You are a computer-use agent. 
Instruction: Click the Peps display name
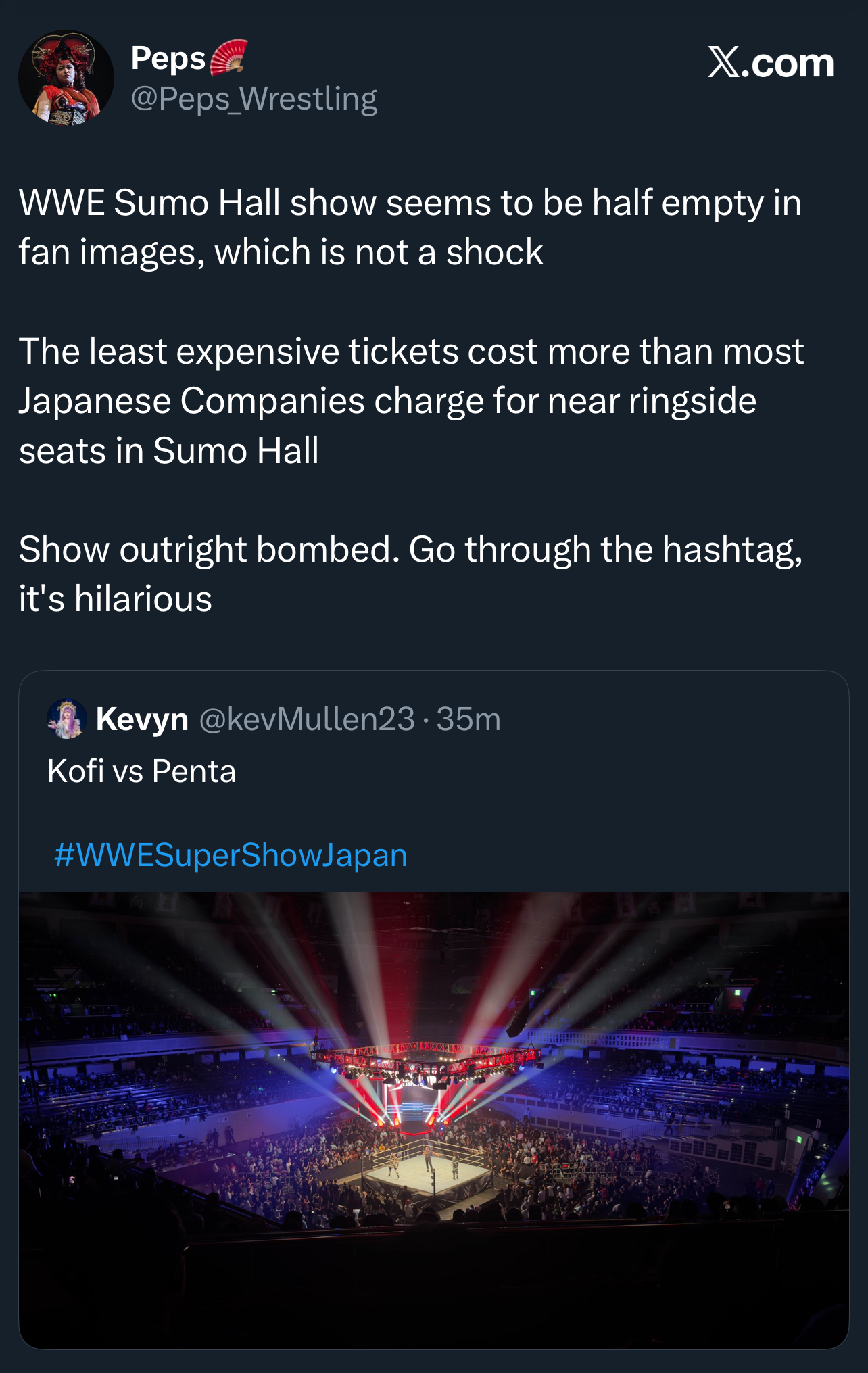(168, 58)
